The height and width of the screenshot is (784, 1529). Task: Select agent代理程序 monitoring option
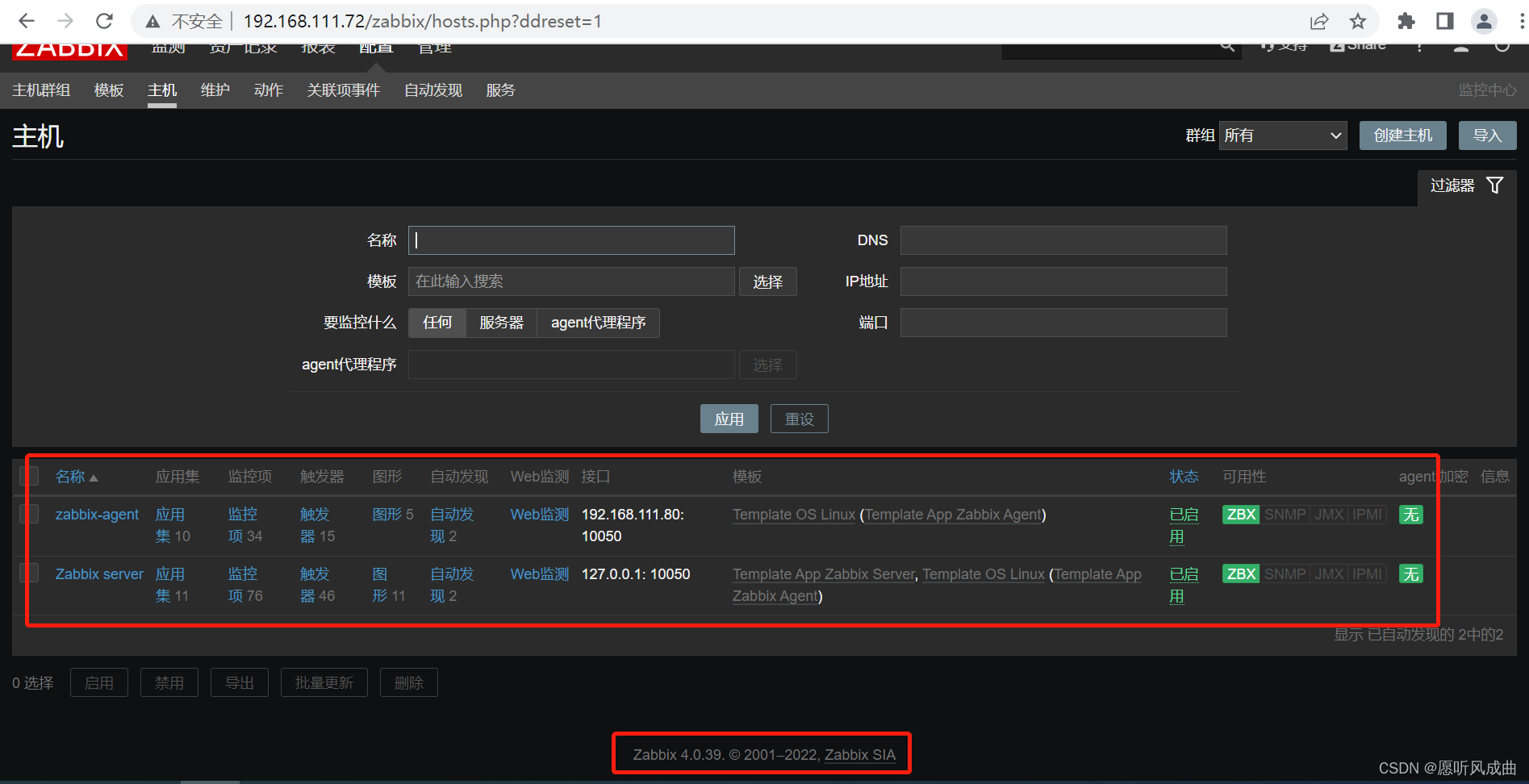(x=598, y=323)
